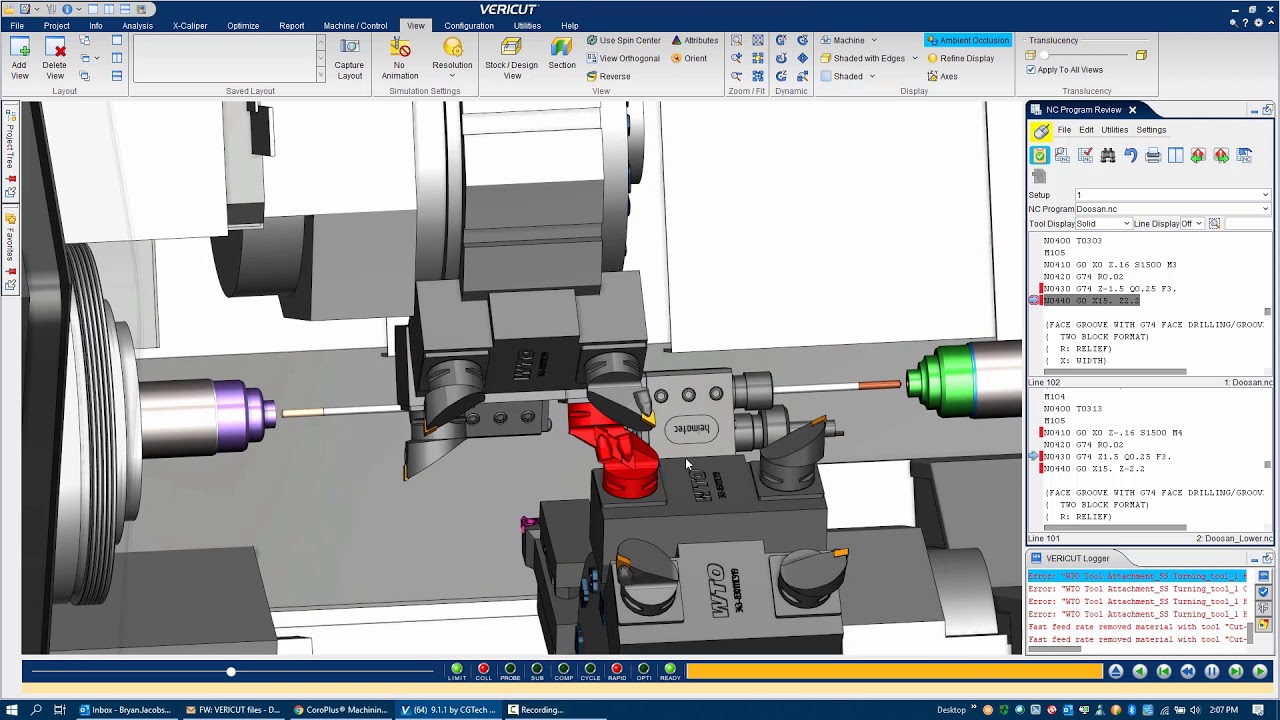This screenshot has width=1280, height=720.
Task: Click the yellow mouse pick mode icon
Action: pos(1041,131)
